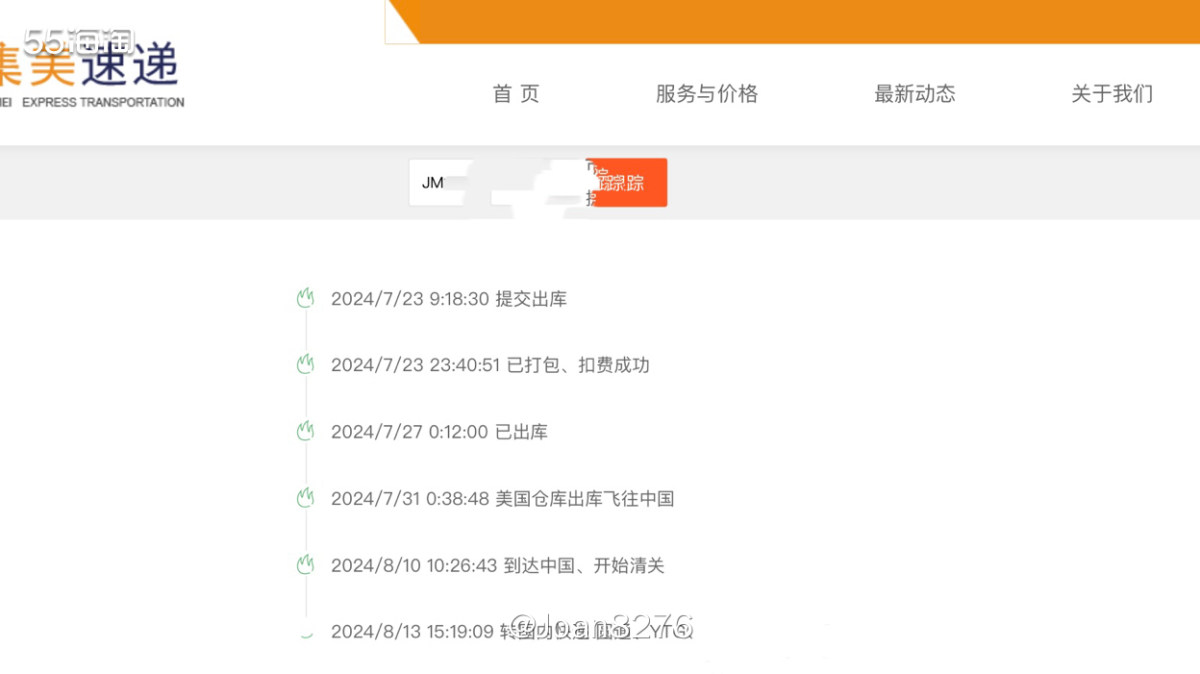Screen dimensions: 1200x674
Task: Select the 23:40:51 已打包、扣费成功 record
Action: (x=490, y=365)
